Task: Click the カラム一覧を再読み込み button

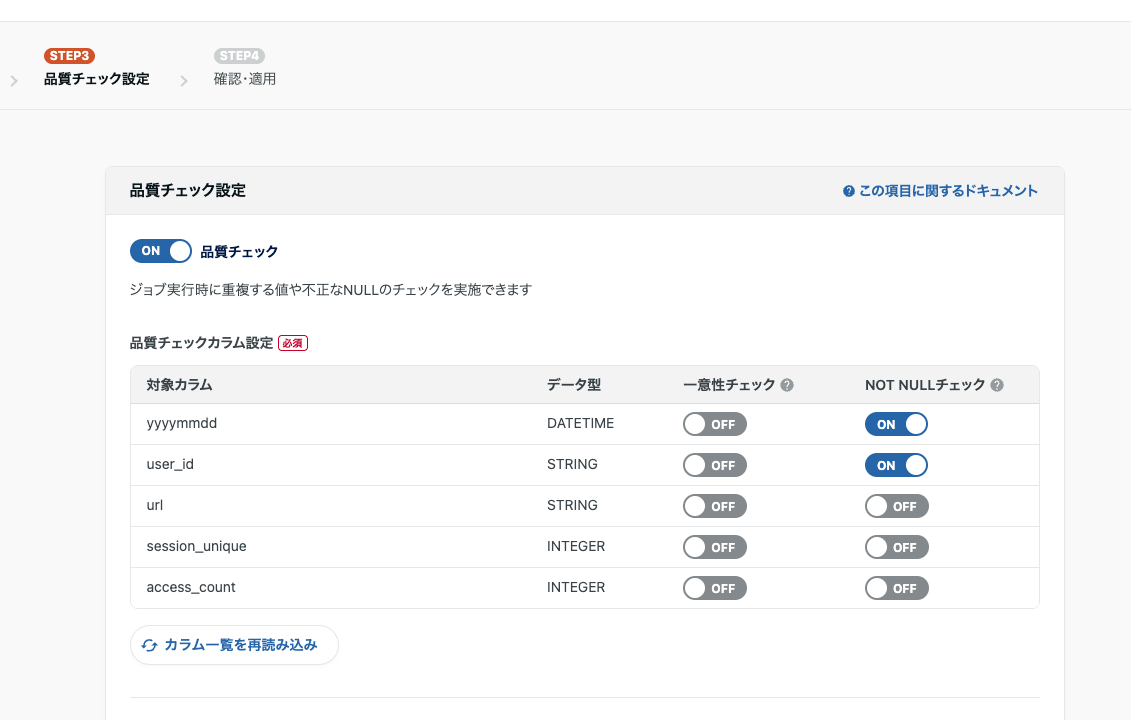Action: (x=234, y=645)
